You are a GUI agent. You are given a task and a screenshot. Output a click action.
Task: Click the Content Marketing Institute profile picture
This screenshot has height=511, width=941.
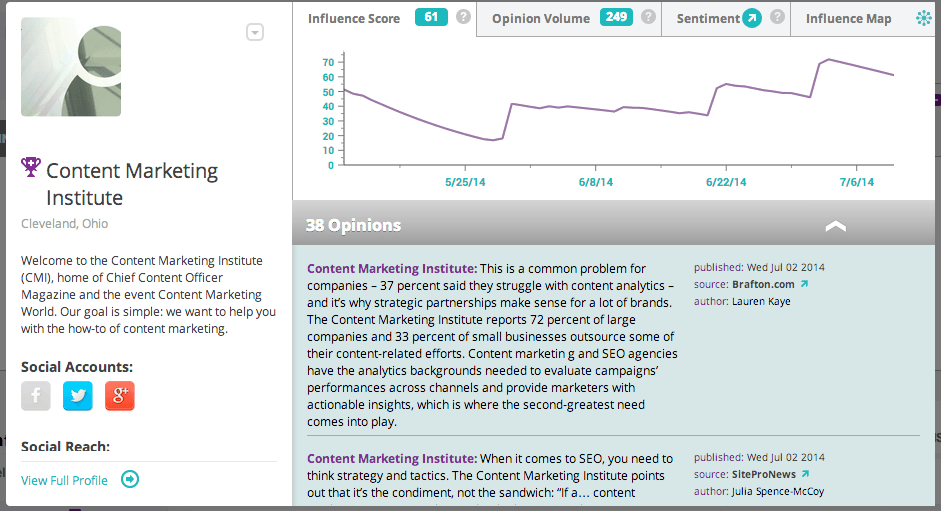(x=71, y=66)
